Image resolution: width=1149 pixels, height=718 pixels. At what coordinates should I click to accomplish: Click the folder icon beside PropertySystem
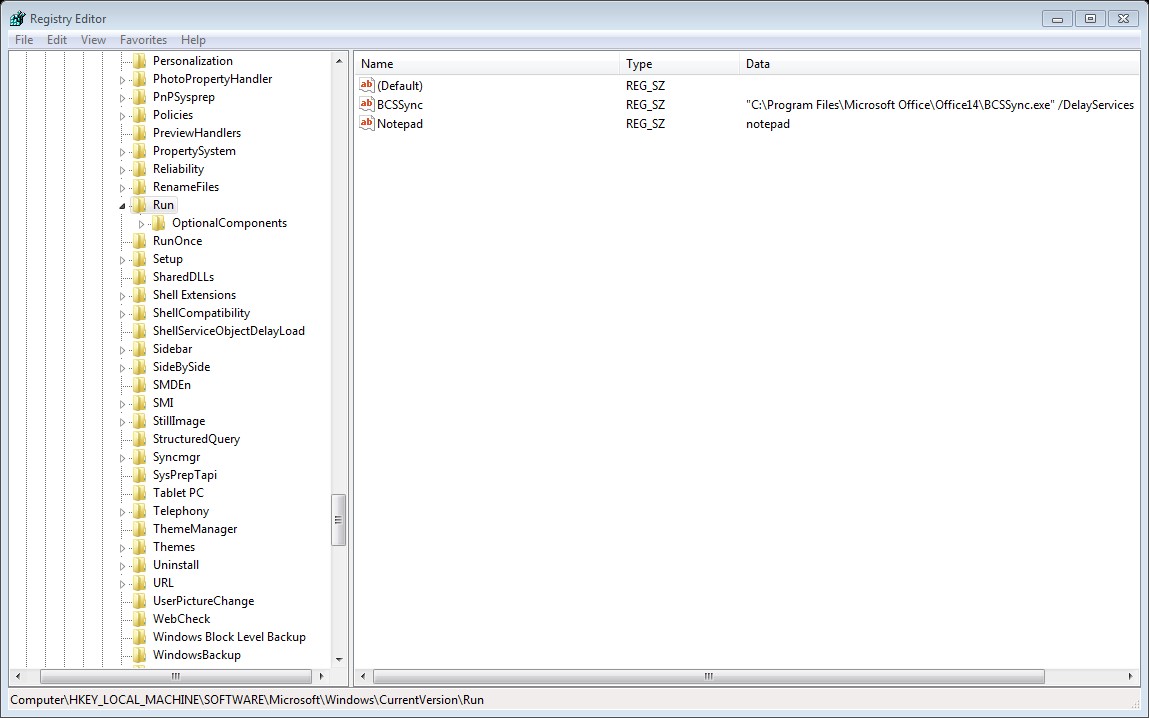click(139, 151)
